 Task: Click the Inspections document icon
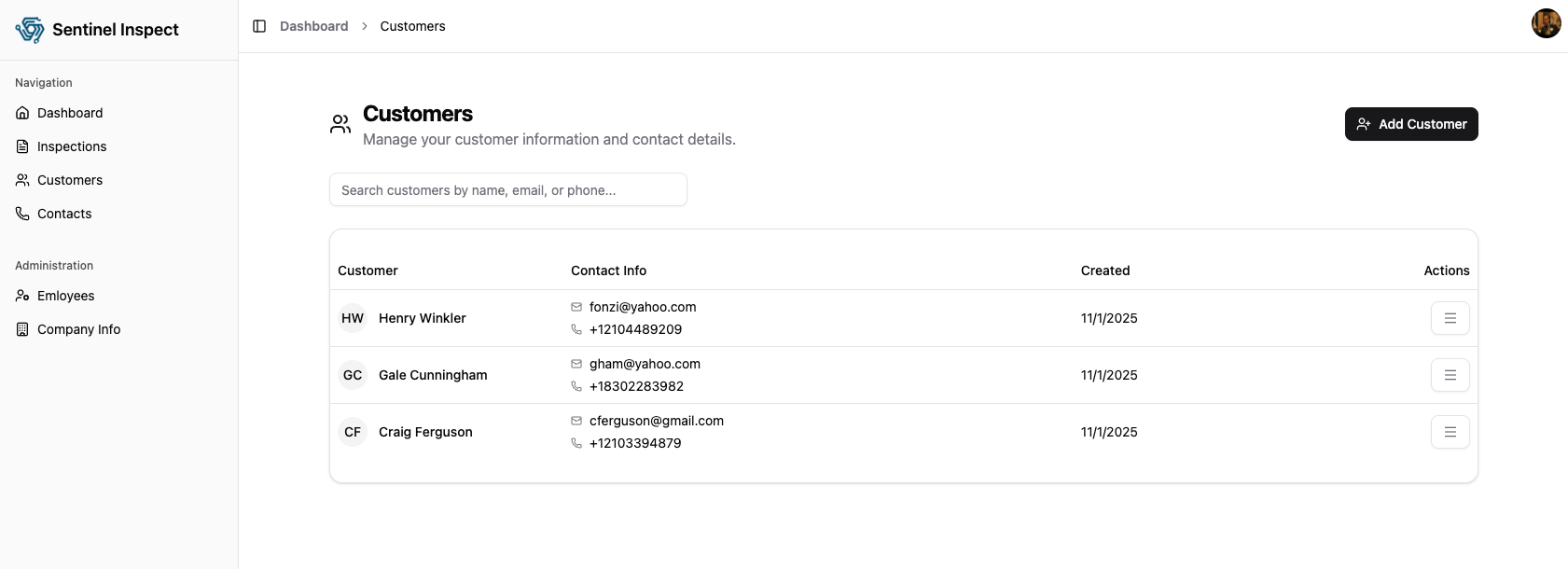click(22, 146)
